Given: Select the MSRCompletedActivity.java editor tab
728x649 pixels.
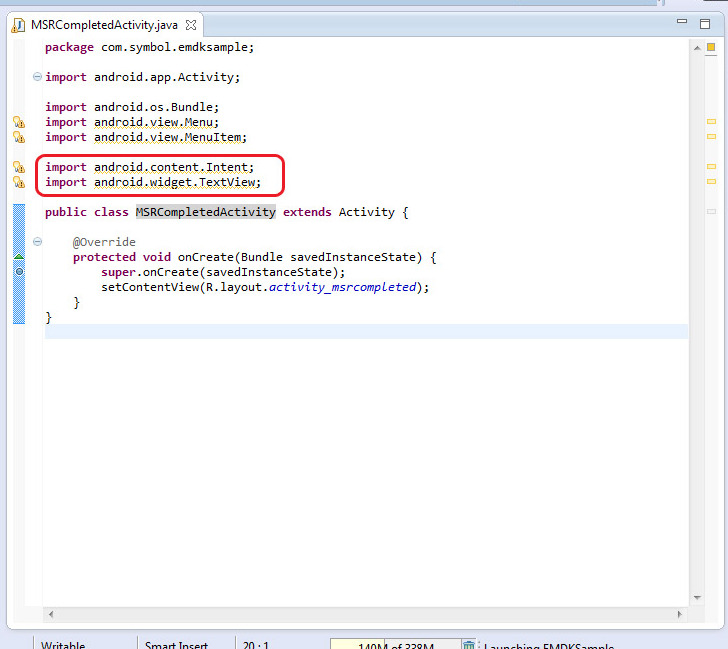Looking at the screenshot, I should point(96,24).
